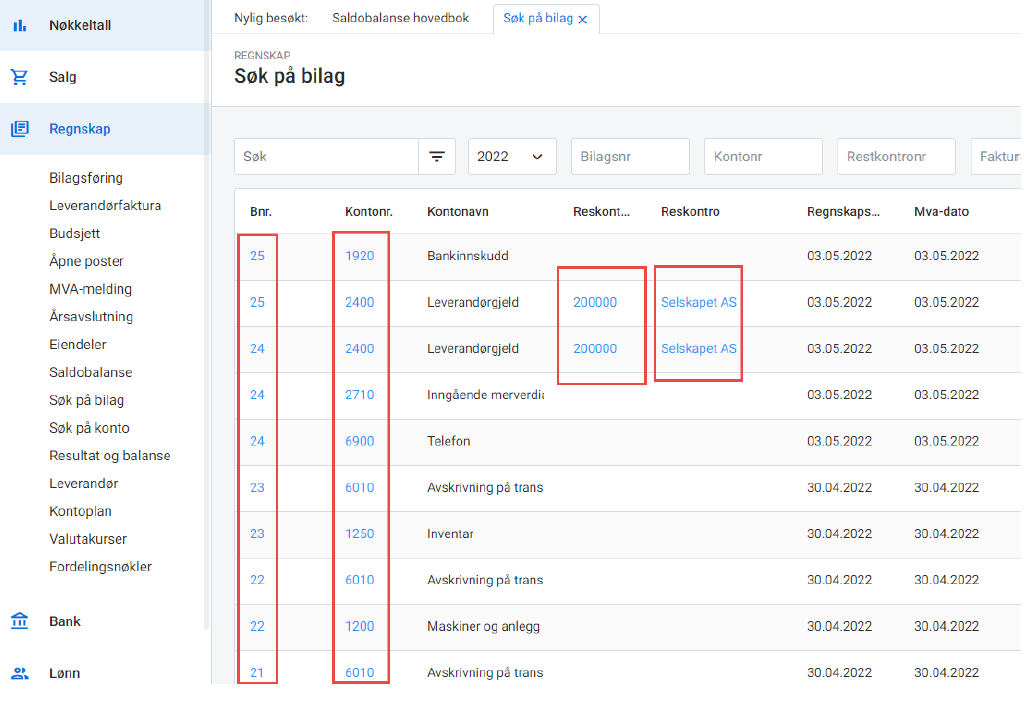Click the Regnskap ledger icon
The image size is (1024, 702).
pyautogui.click(x=20, y=129)
